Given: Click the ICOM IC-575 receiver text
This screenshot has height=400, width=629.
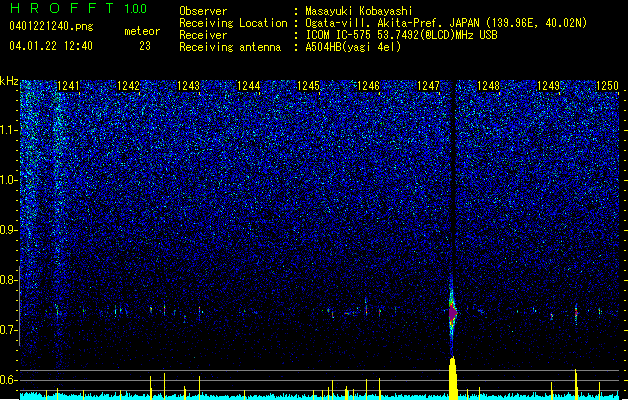Looking at the screenshot, I should point(401,35).
